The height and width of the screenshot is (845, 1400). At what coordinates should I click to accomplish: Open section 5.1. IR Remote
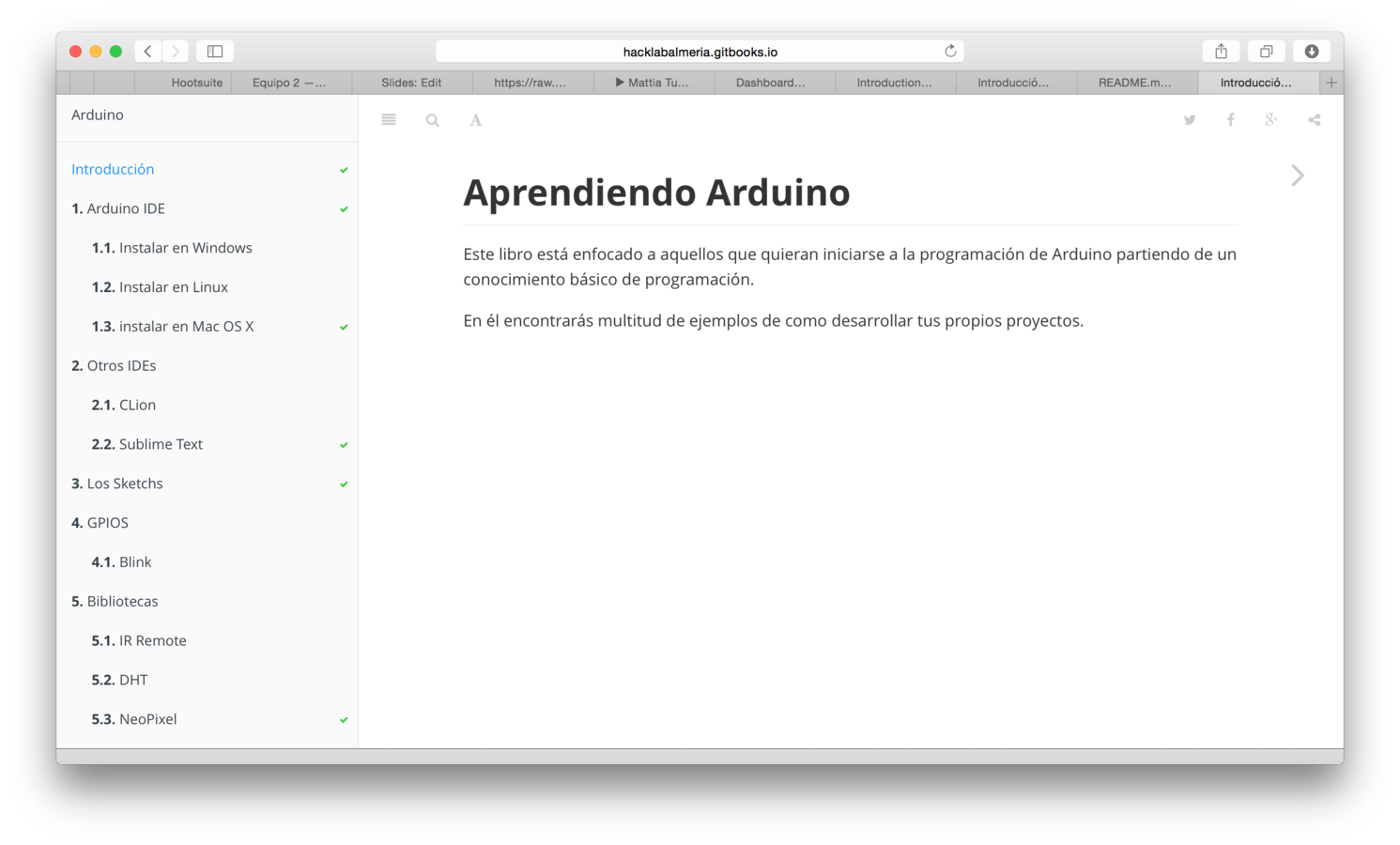139,641
